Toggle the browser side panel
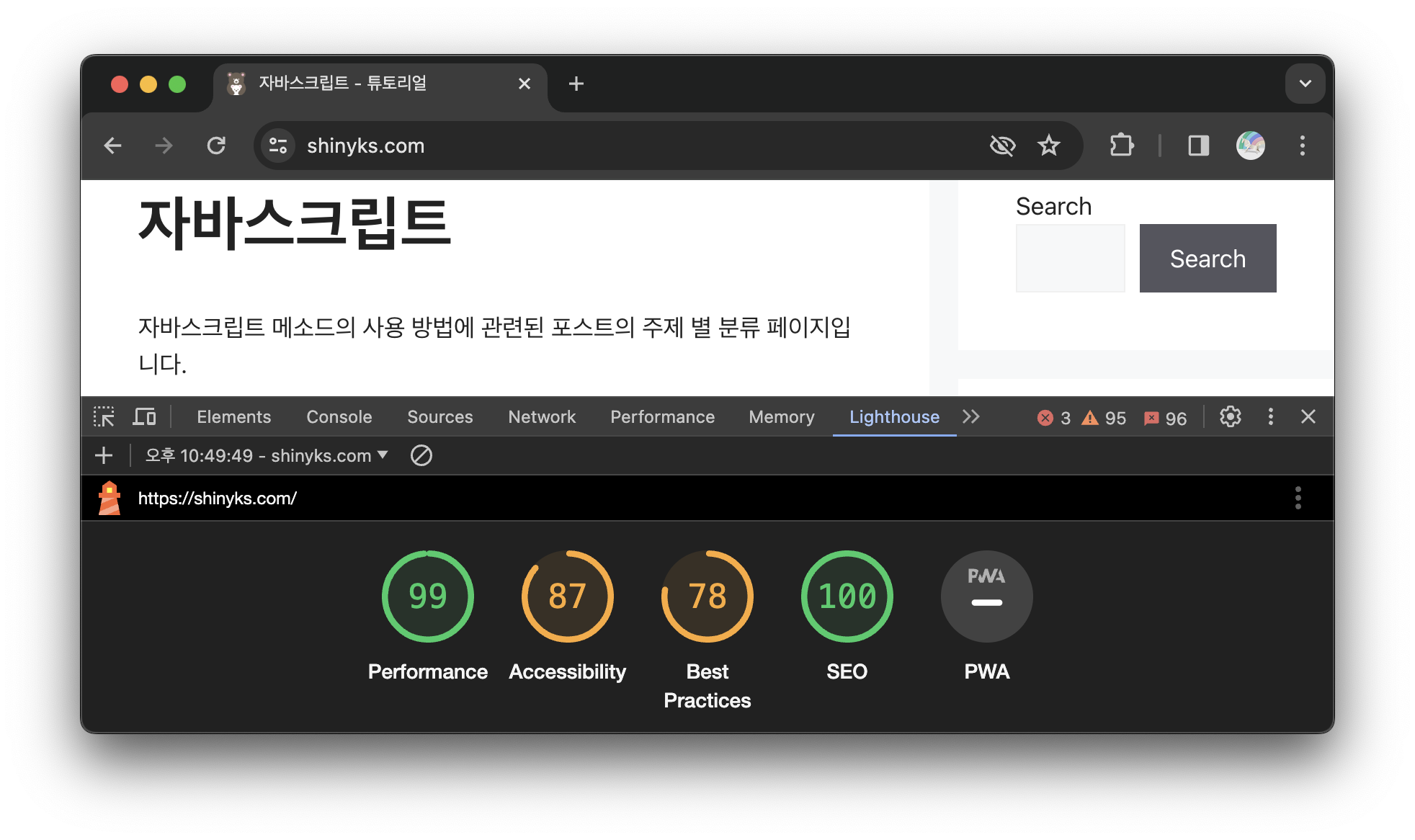The width and height of the screenshot is (1415, 840). click(x=1199, y=146)
